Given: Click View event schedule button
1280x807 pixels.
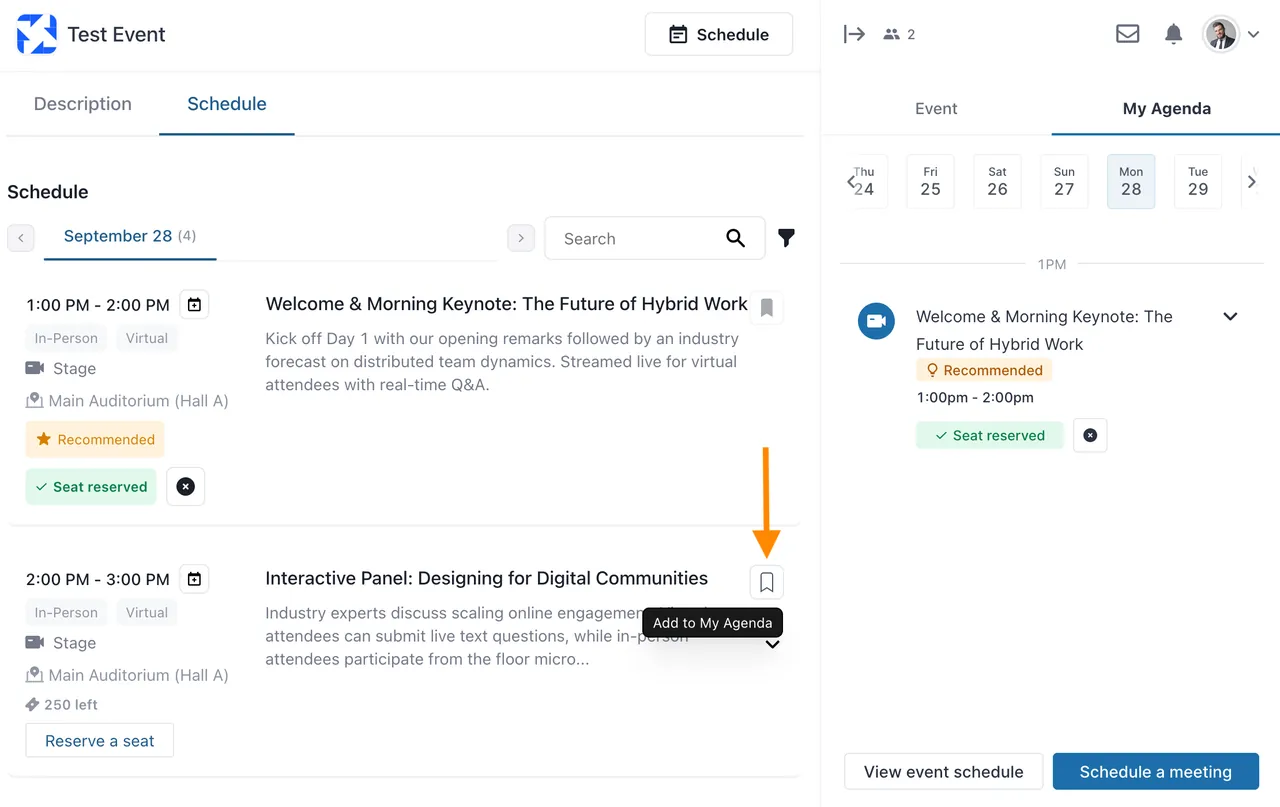Looking at the screenshot, I should coord(943,772).
